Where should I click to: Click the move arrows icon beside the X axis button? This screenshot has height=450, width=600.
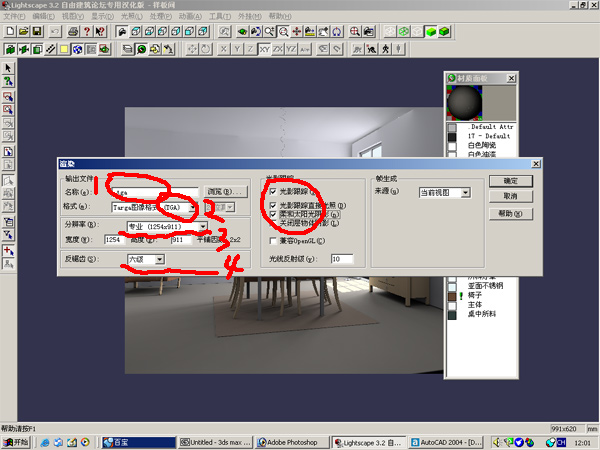(x=192, y=50)
